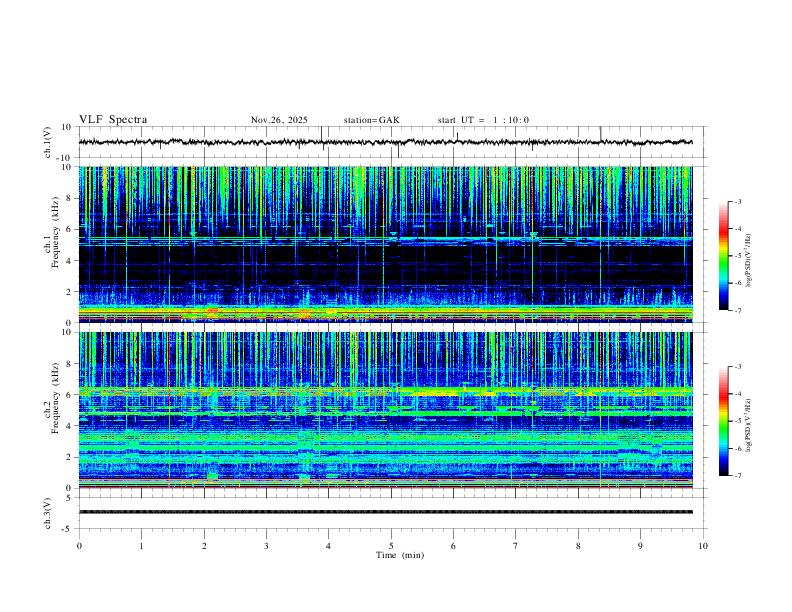Click time-axis tick label "2"
The image size is (792, 612).
204,546
